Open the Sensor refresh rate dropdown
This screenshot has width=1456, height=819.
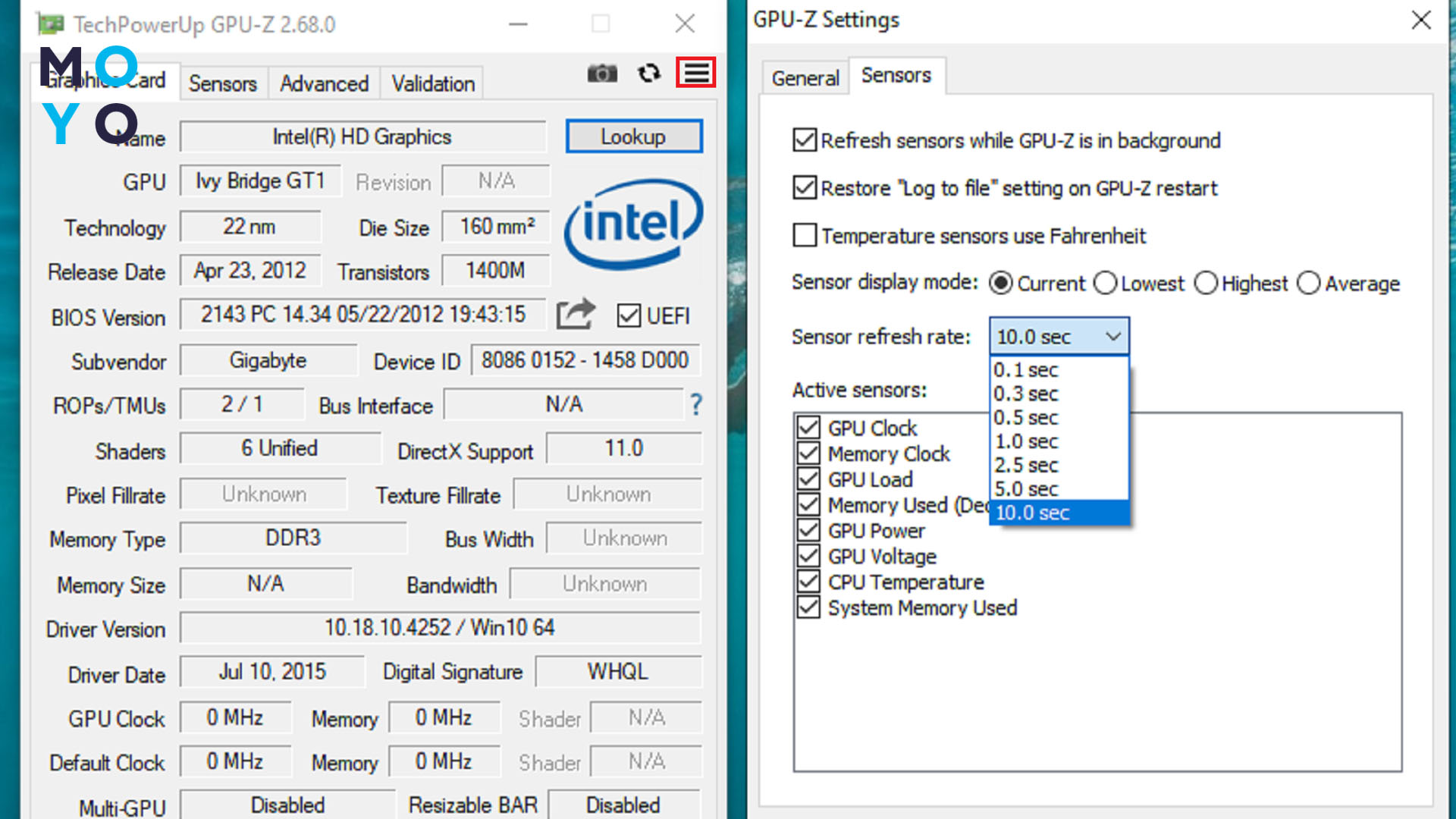[1059, 336]
